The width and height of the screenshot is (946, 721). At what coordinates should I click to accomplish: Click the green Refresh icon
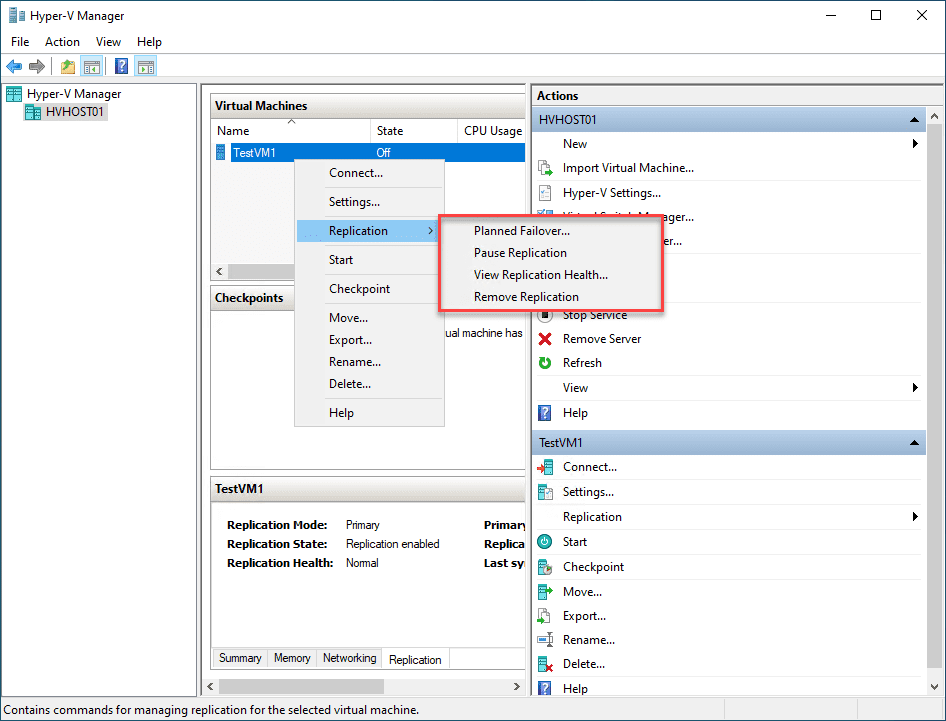point(545,363)
